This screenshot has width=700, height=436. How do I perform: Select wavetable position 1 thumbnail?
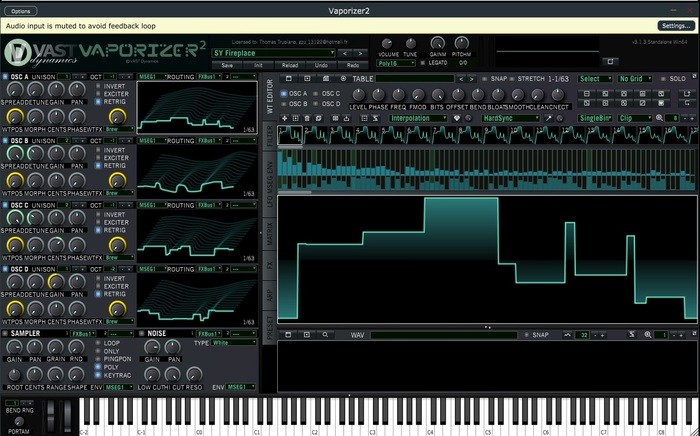(290, 135)
